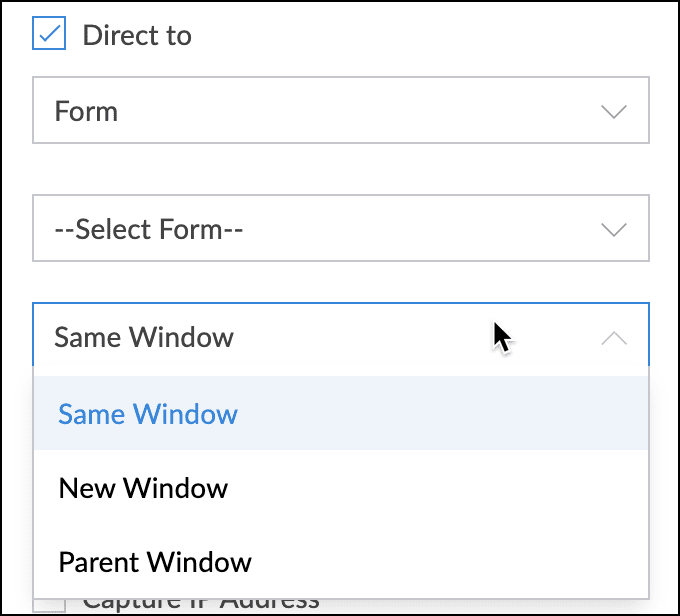The image size is (680, 616).
Task: Click the Direct to label text
Action: 137,35
